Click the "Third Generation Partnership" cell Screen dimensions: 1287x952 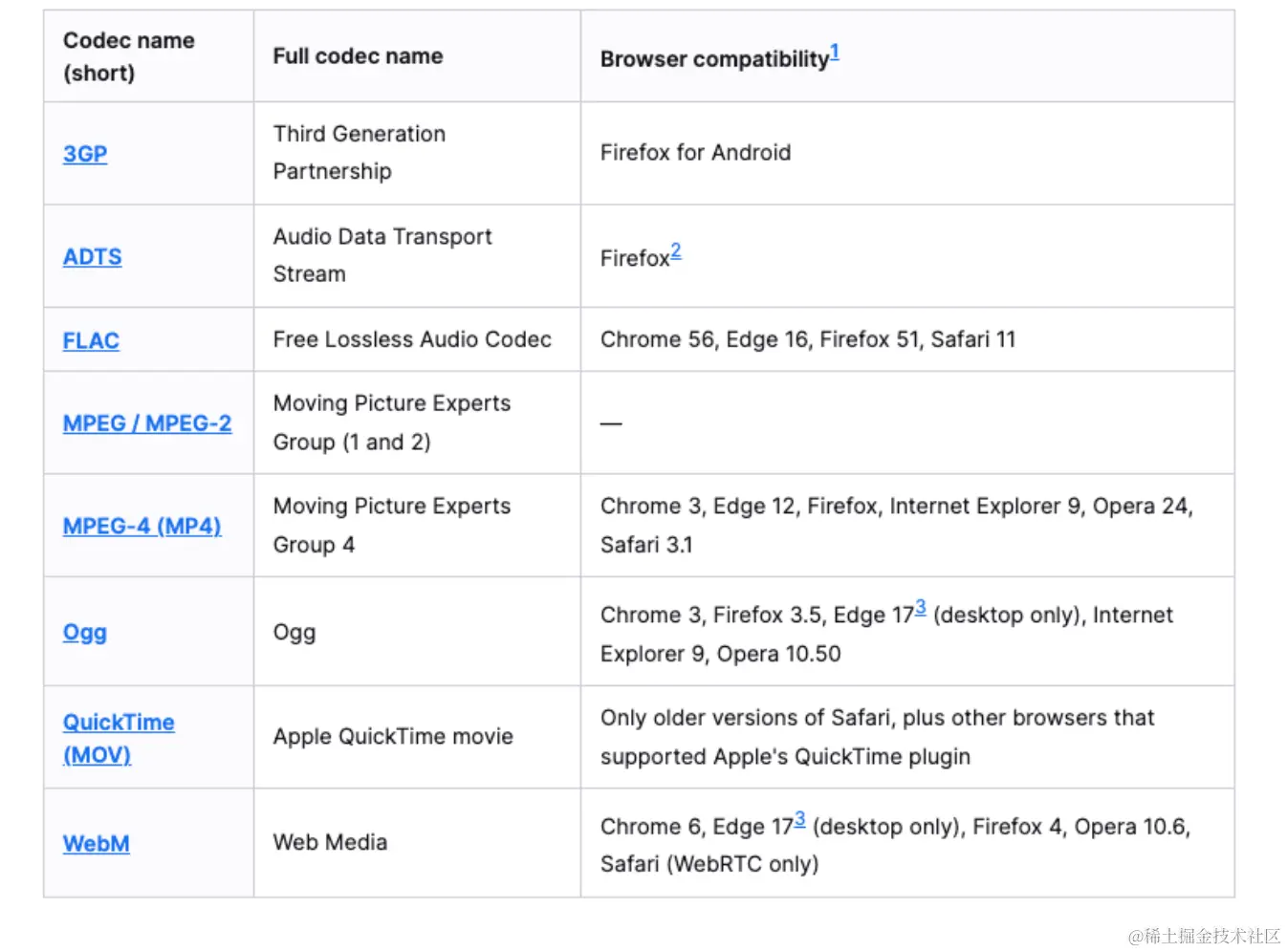[359, 153]
